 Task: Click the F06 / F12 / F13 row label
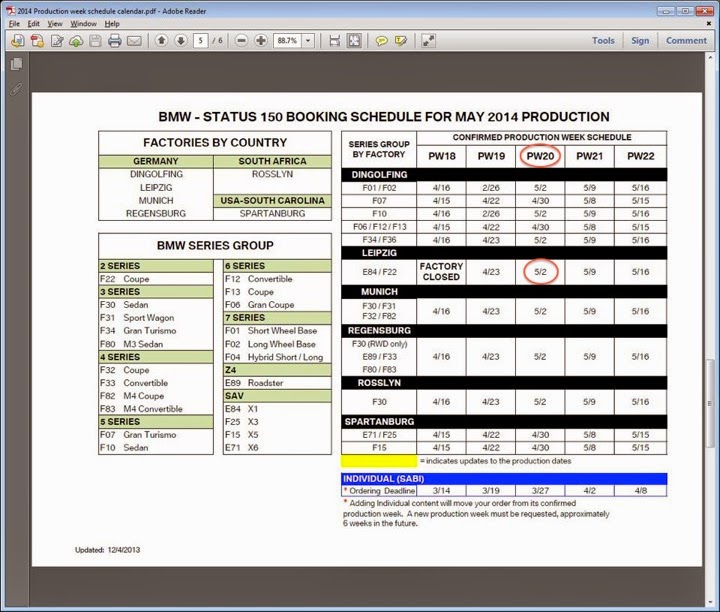click(379, 227)
